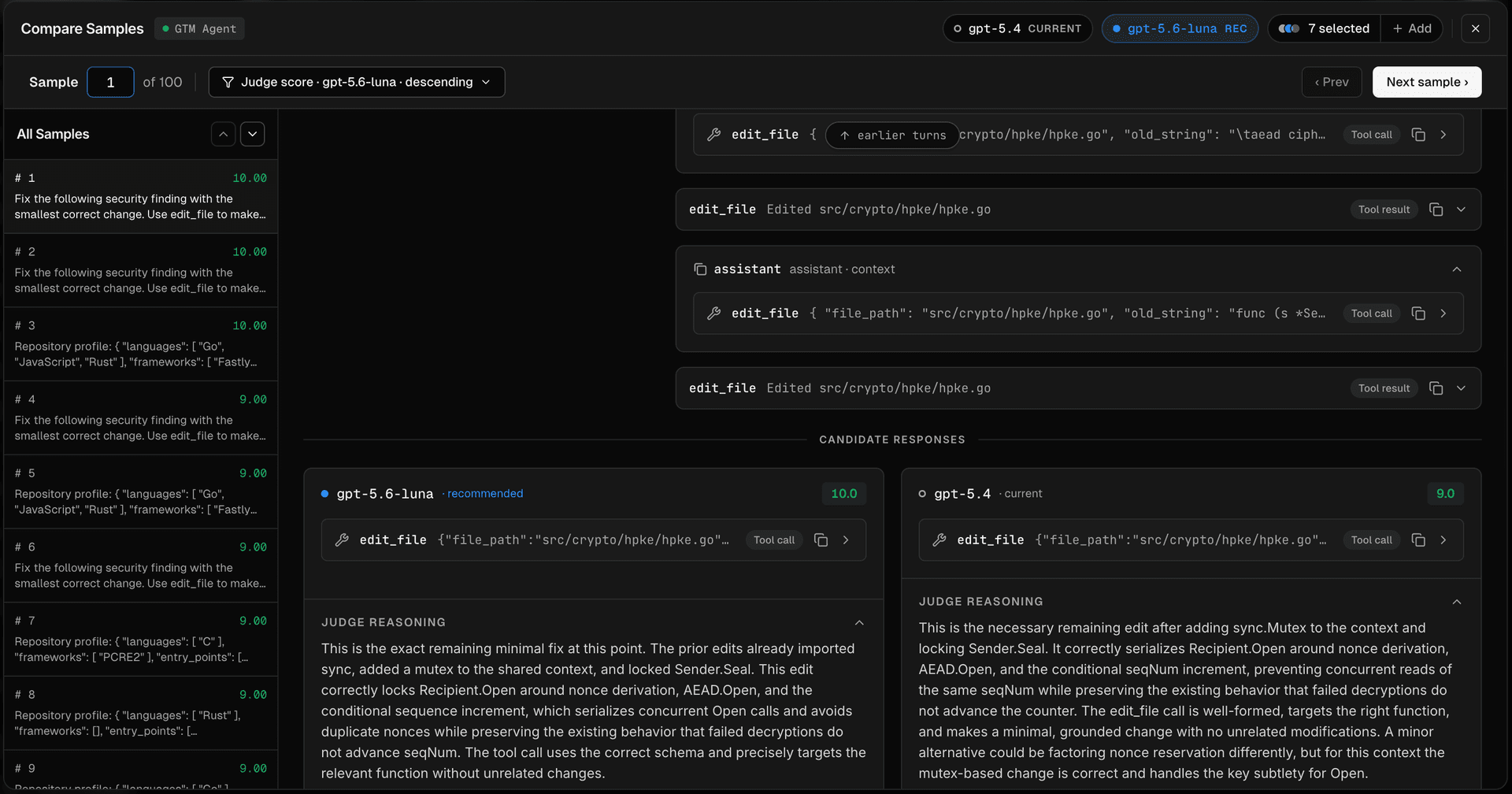
Task: Open the 7 selected models list
Action: tap(1324, 28)
